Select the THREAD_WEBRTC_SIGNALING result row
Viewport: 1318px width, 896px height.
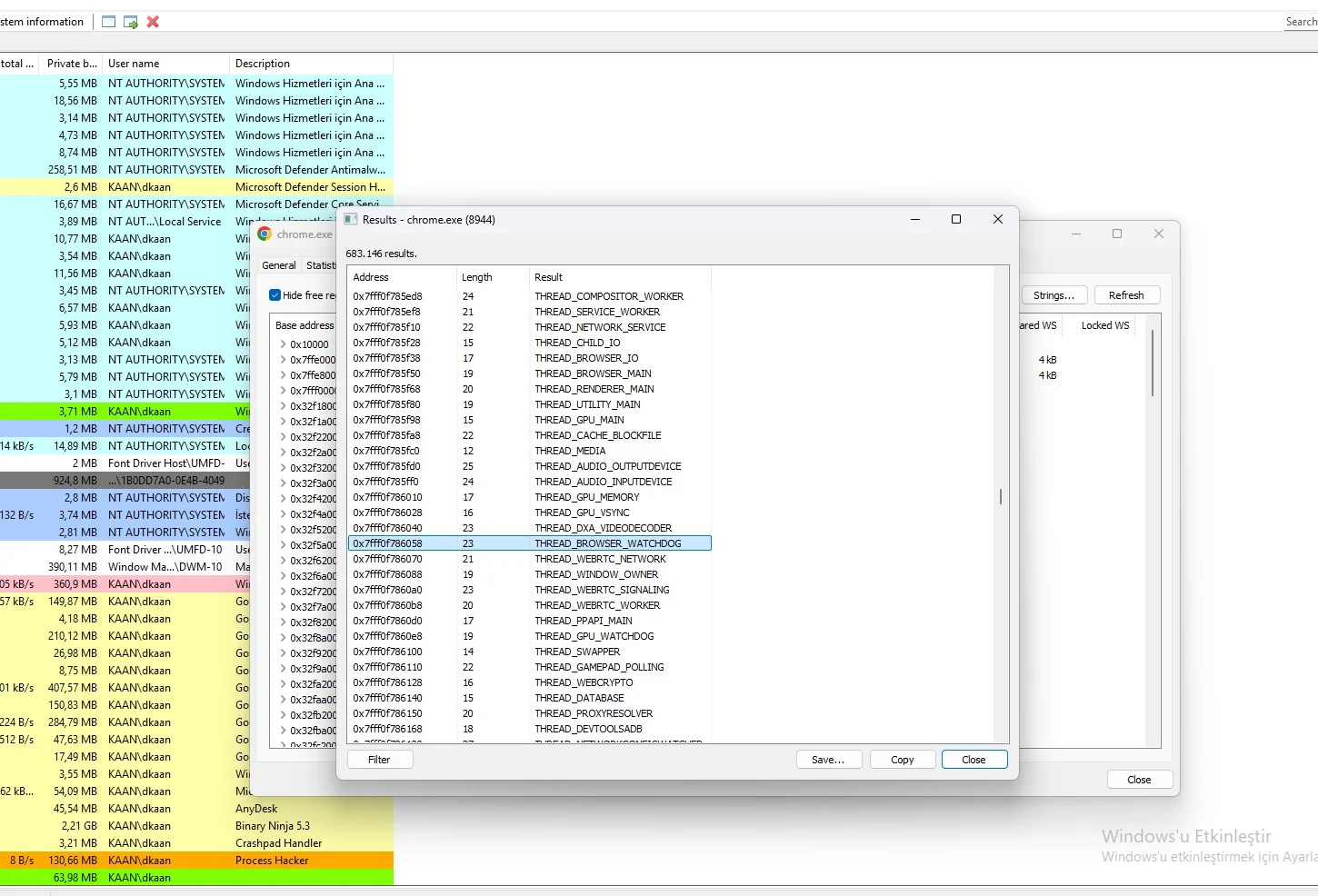[529, 590]
